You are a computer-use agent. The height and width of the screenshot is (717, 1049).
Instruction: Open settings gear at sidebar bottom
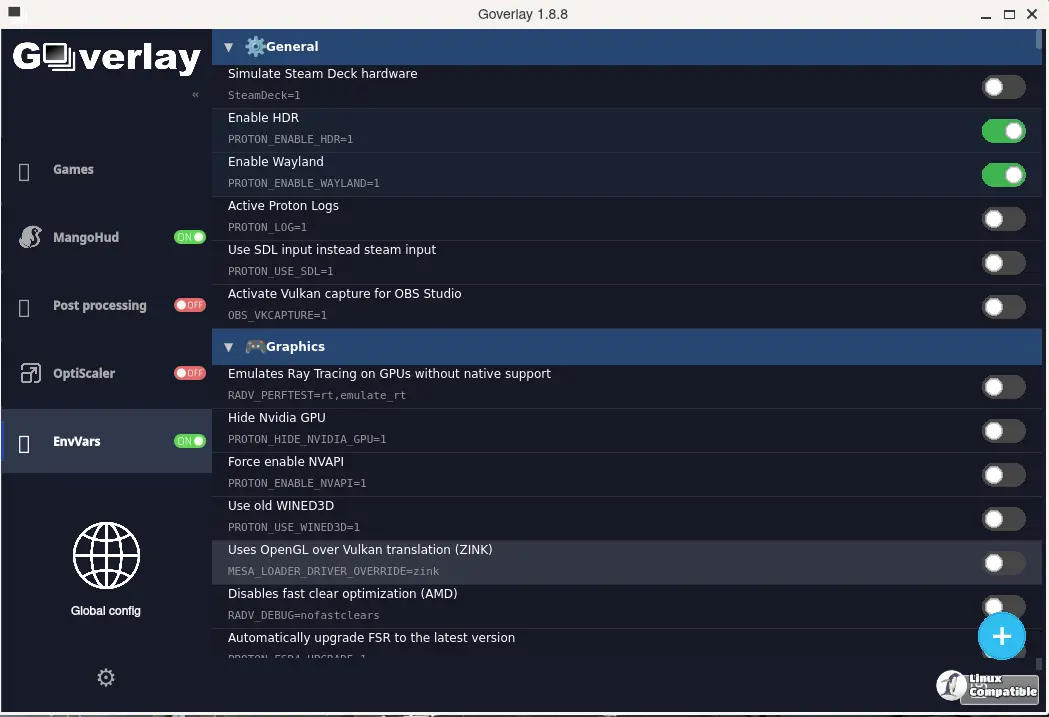pos(106,678)
